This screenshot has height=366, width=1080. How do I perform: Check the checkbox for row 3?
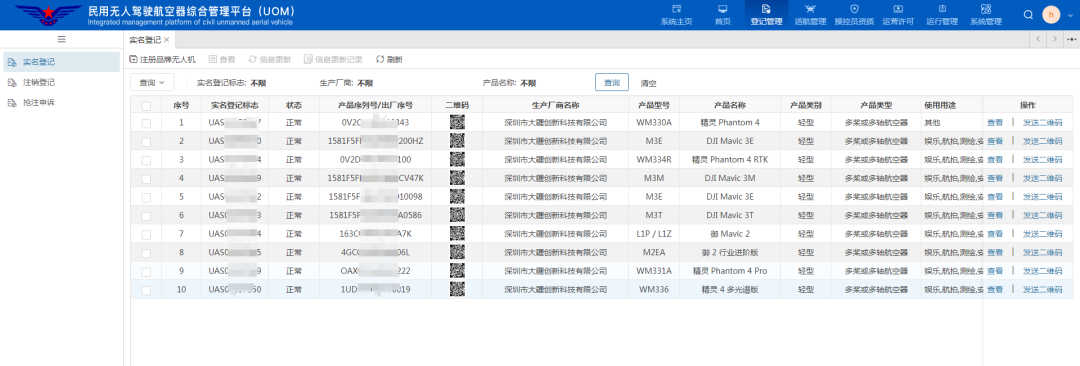click(x=146, y=160)
